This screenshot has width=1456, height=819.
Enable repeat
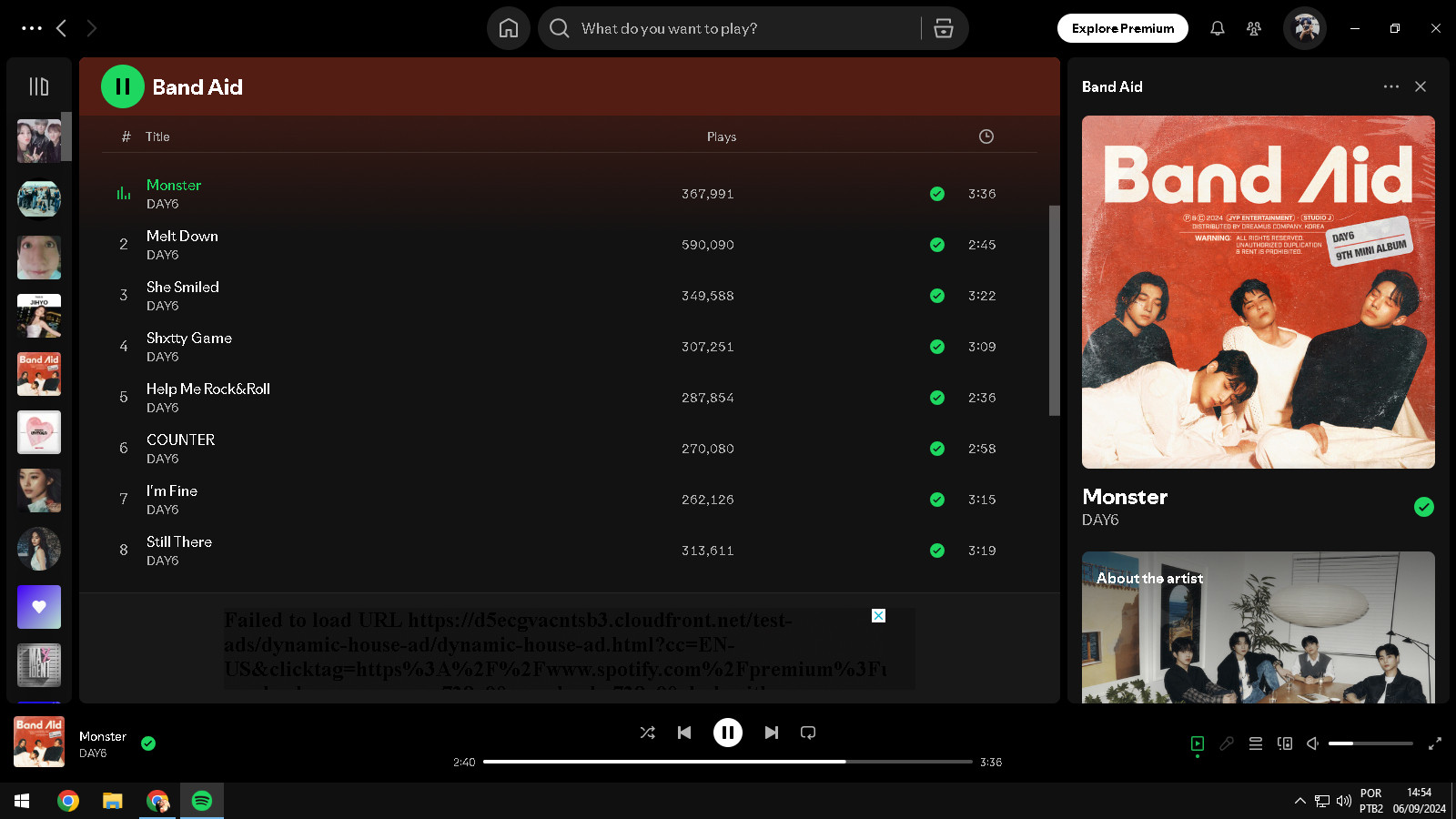click(x=808, y=733)
